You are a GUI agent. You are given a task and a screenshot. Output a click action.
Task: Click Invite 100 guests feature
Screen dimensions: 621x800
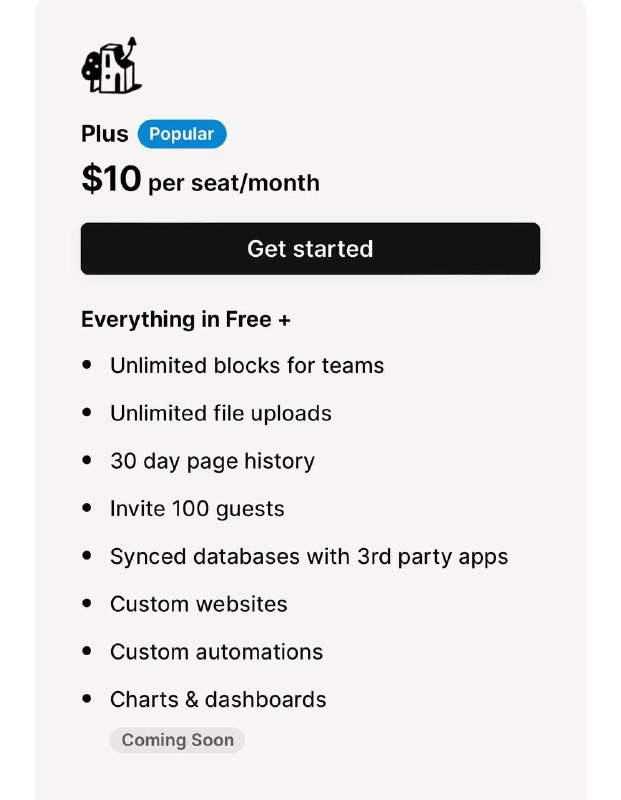tap(197, 509)
